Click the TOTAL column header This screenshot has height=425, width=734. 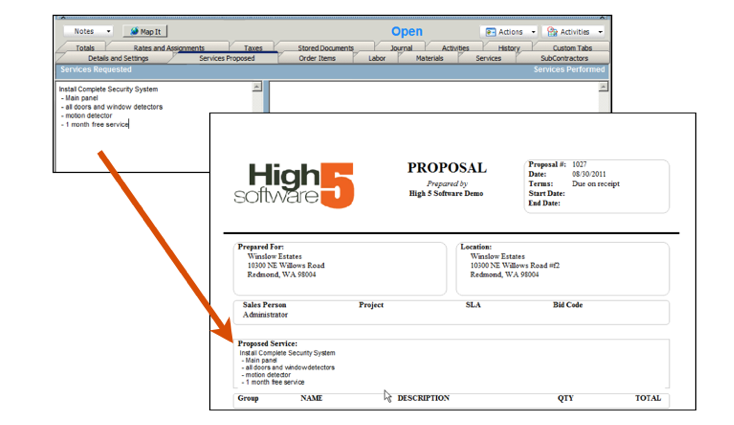coord(648,398)
